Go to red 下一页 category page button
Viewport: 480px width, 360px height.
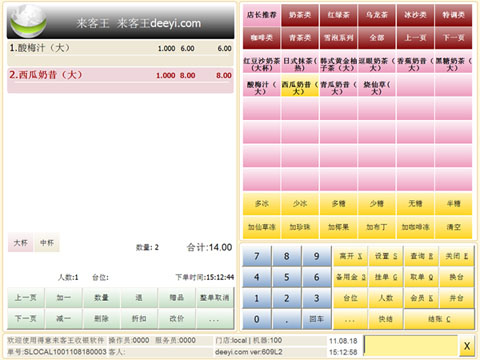[453, 38]
